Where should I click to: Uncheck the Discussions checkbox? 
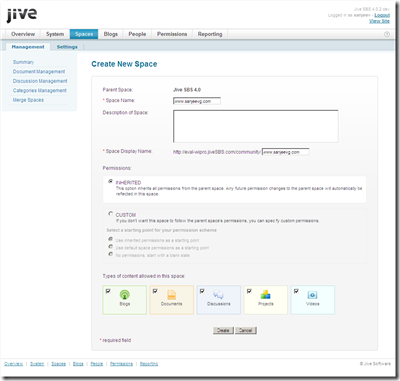(202, 291)
